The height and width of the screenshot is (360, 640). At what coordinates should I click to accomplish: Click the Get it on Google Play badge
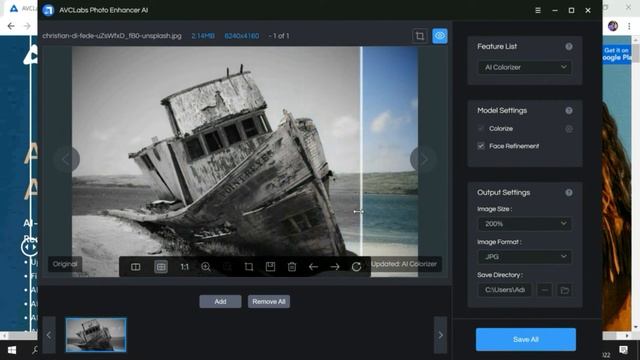[x=617, y=54]
